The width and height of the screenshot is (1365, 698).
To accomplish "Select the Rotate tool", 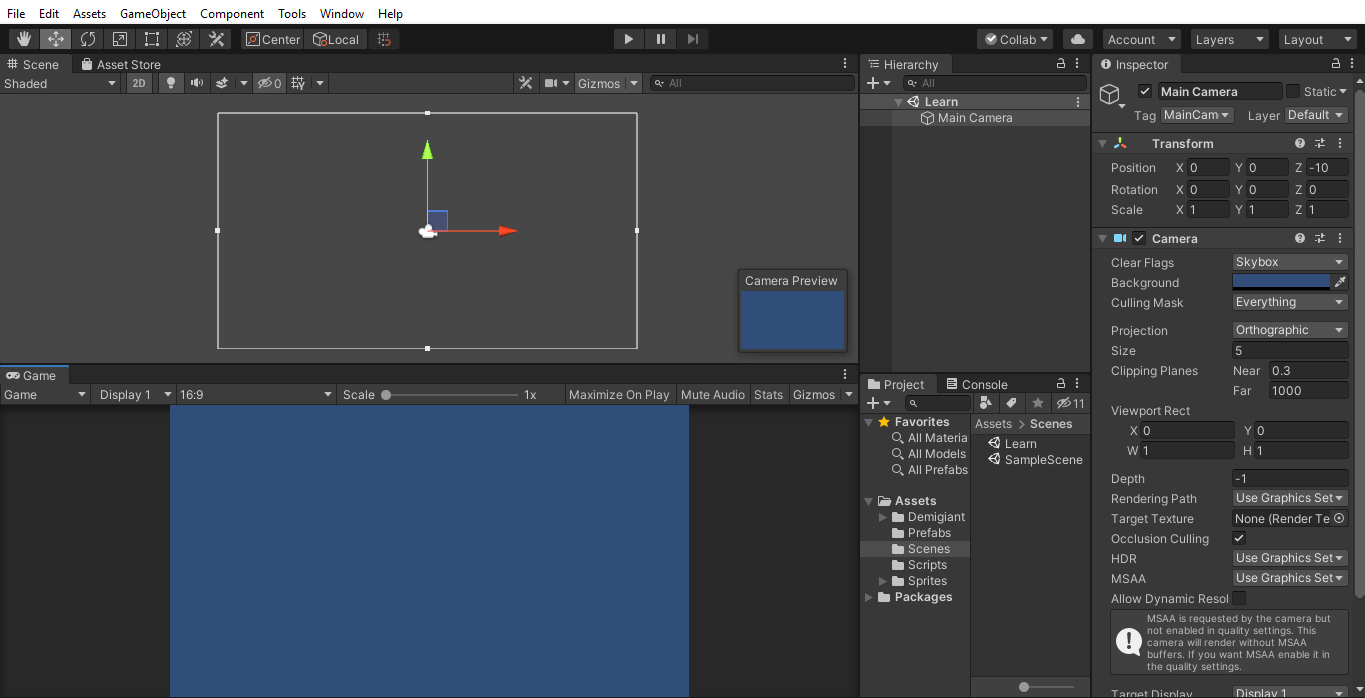I will click(88, 39).
